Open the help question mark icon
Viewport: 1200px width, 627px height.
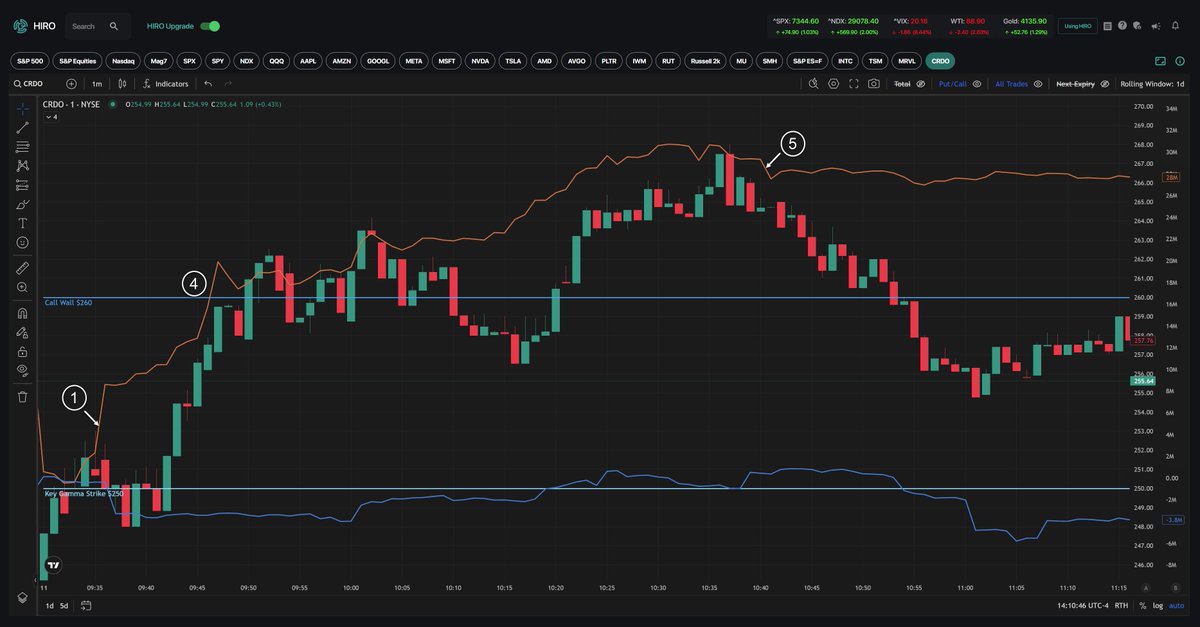point(1122,26)
